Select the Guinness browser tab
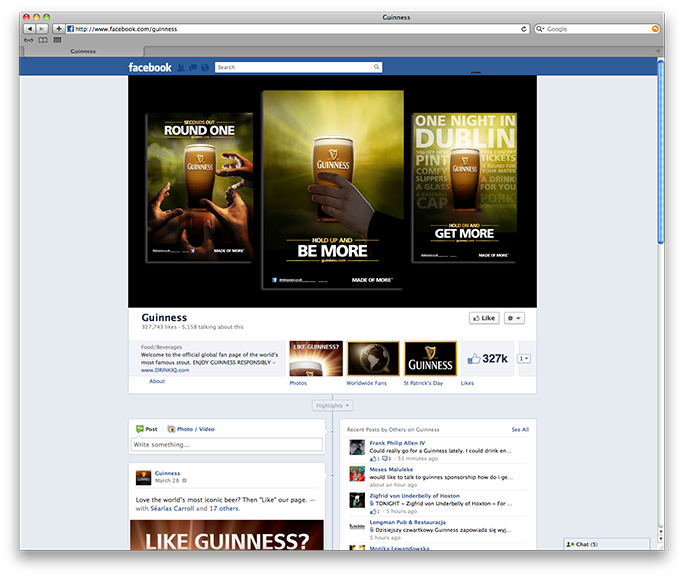Screen dimensions: 690x576 83,51
